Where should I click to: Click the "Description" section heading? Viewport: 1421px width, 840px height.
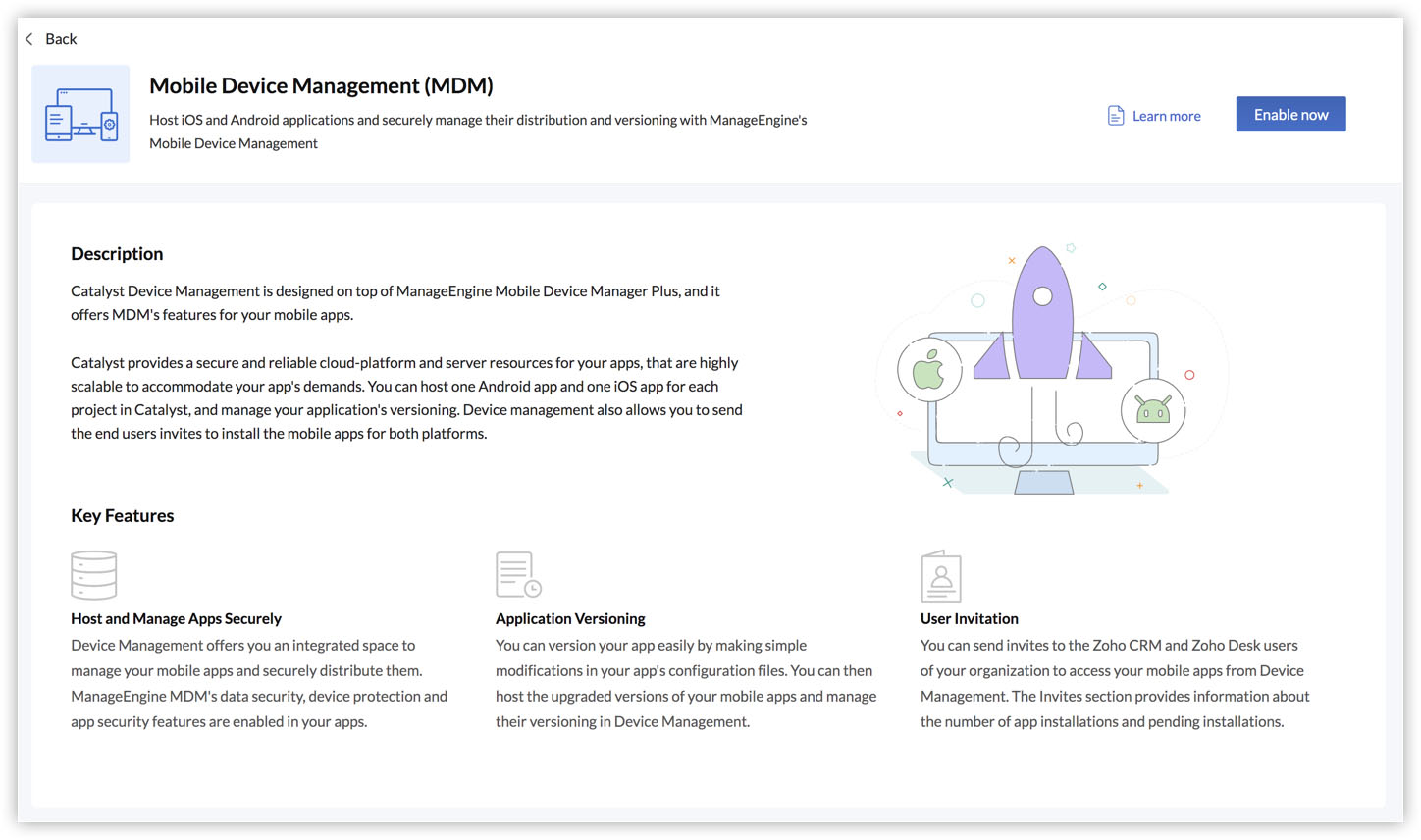117,254
